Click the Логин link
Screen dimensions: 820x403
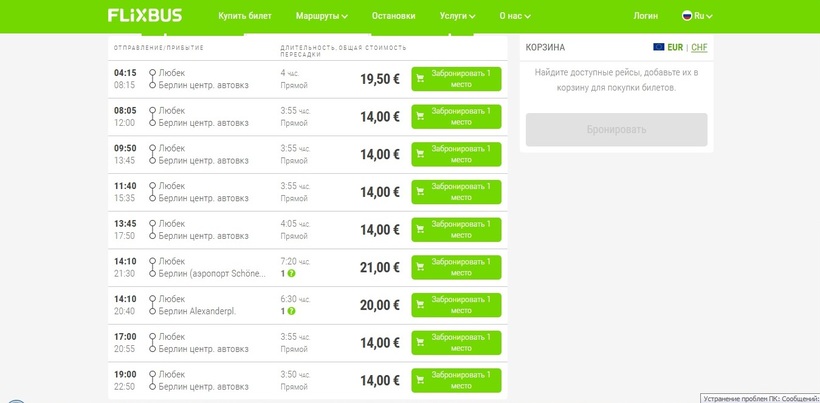click(646, 16)
